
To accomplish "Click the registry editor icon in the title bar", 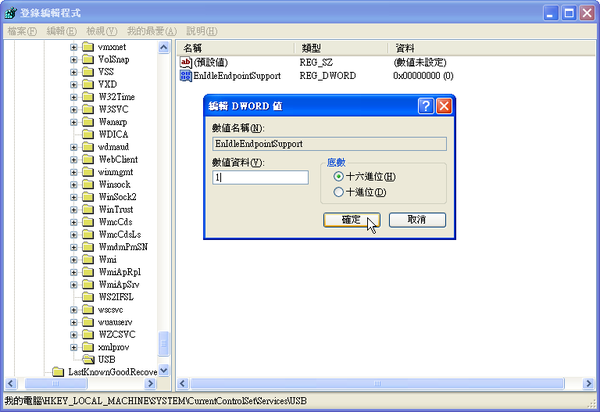I will tap(11, 13).
